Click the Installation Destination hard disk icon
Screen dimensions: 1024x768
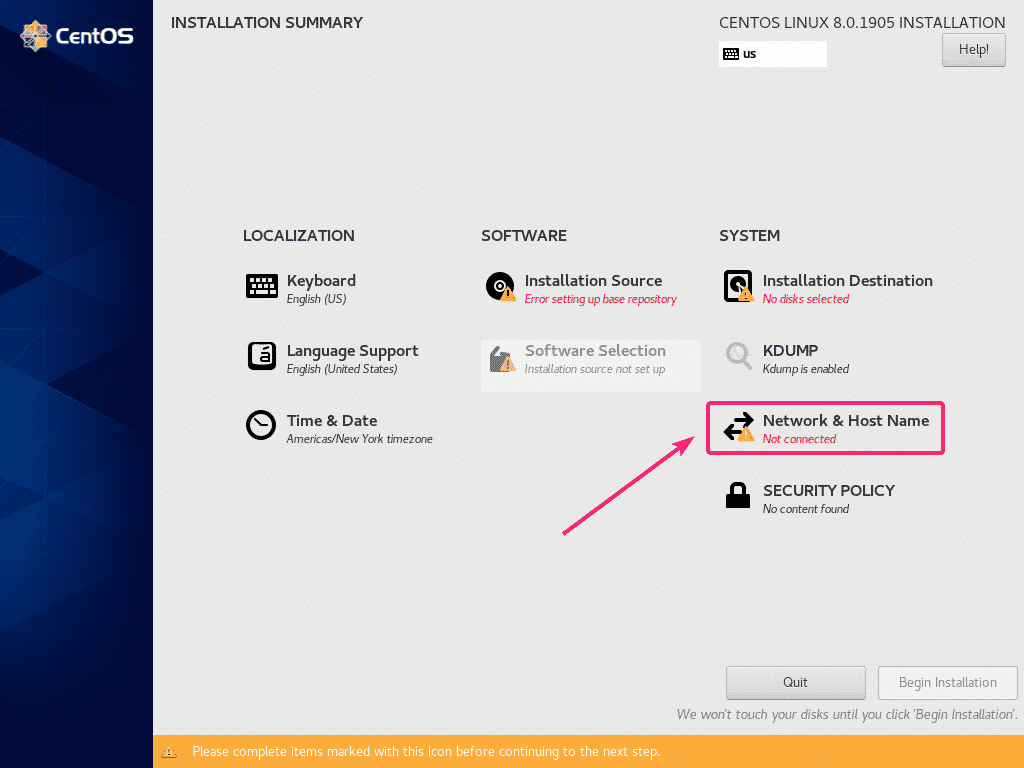click(738, 287)
